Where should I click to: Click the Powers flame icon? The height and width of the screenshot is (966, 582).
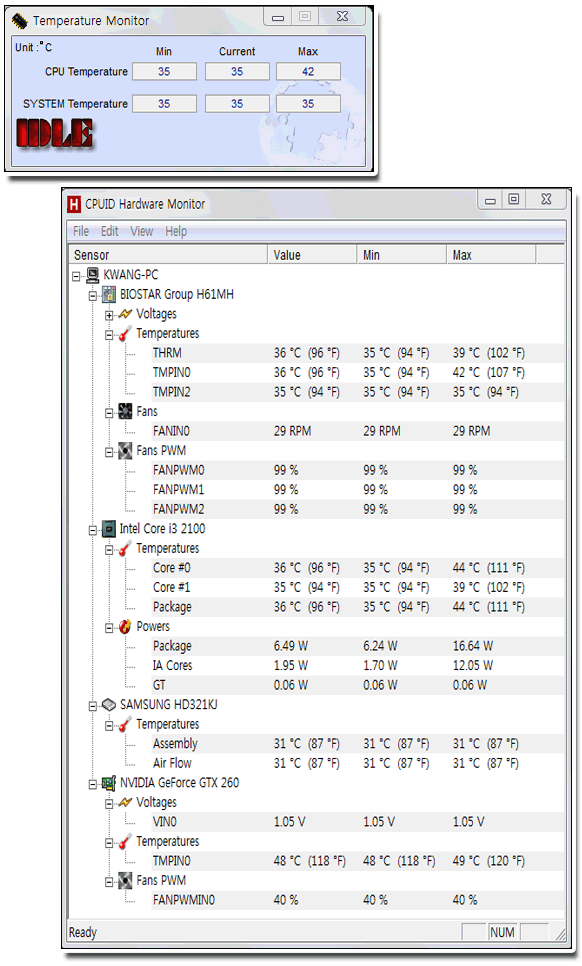pos(125,627)
